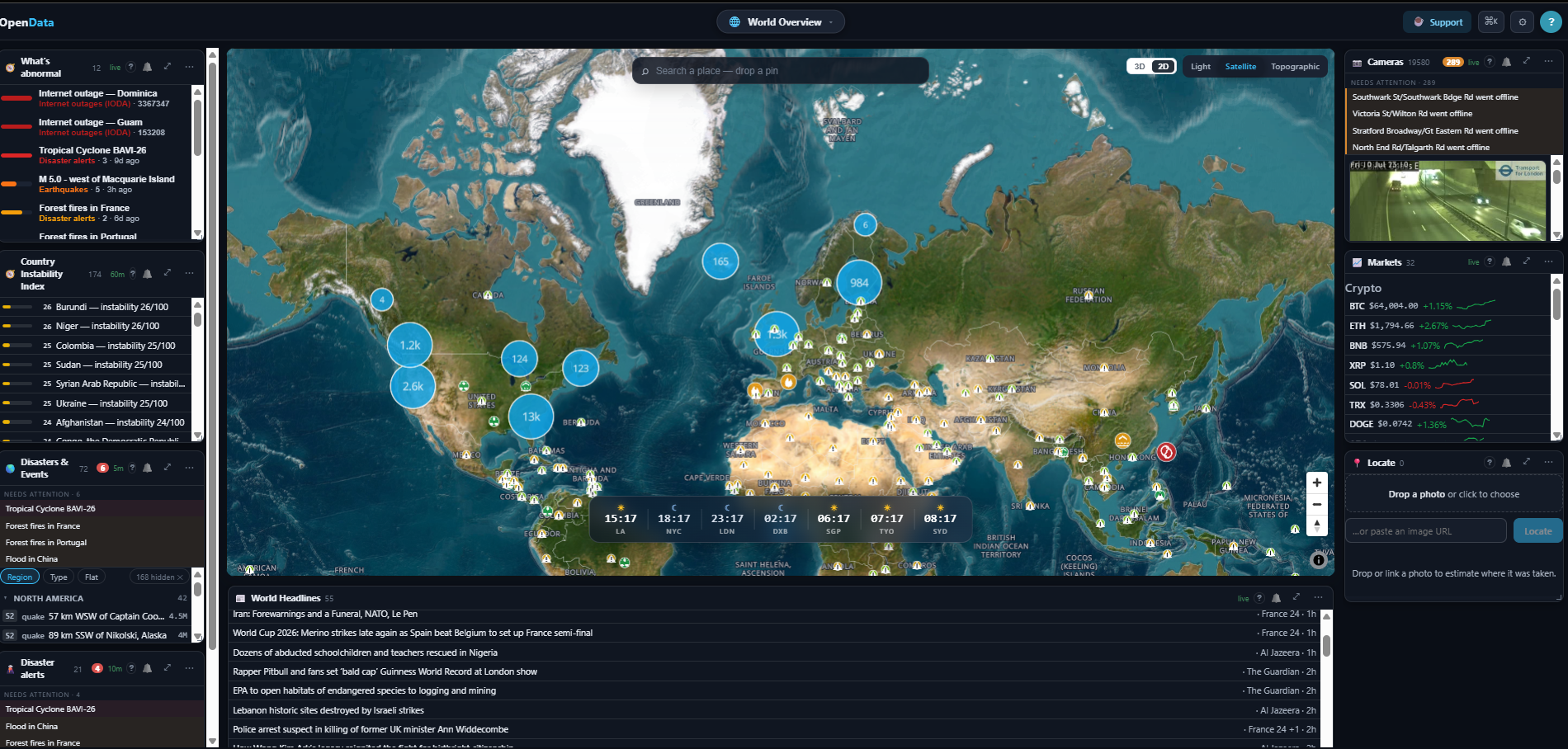
Task: Click the map place search field
Action: [x=781, y=71]
